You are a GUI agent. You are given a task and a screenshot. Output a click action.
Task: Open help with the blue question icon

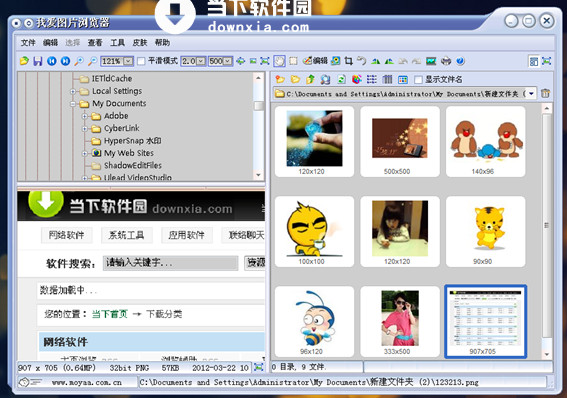[x=460, y=61]
